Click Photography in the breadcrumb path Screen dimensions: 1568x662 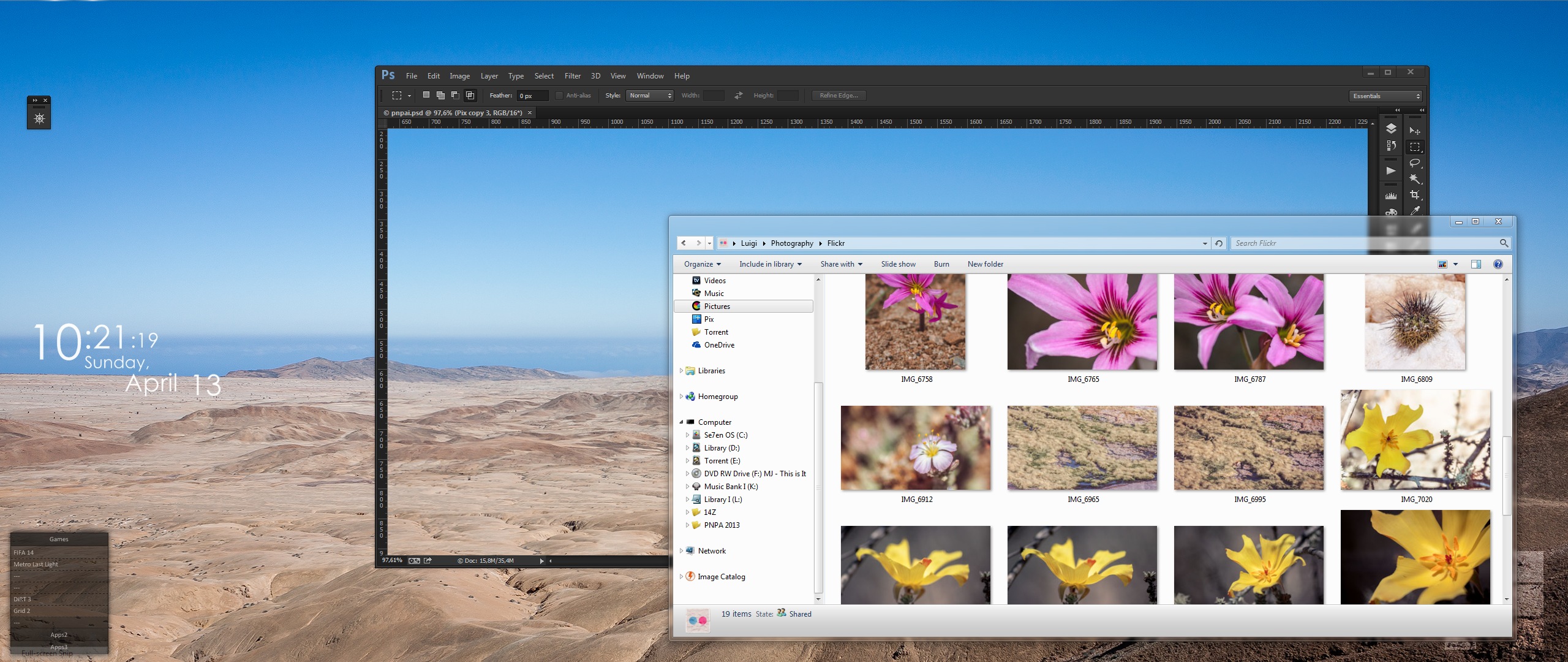[792, 243]
